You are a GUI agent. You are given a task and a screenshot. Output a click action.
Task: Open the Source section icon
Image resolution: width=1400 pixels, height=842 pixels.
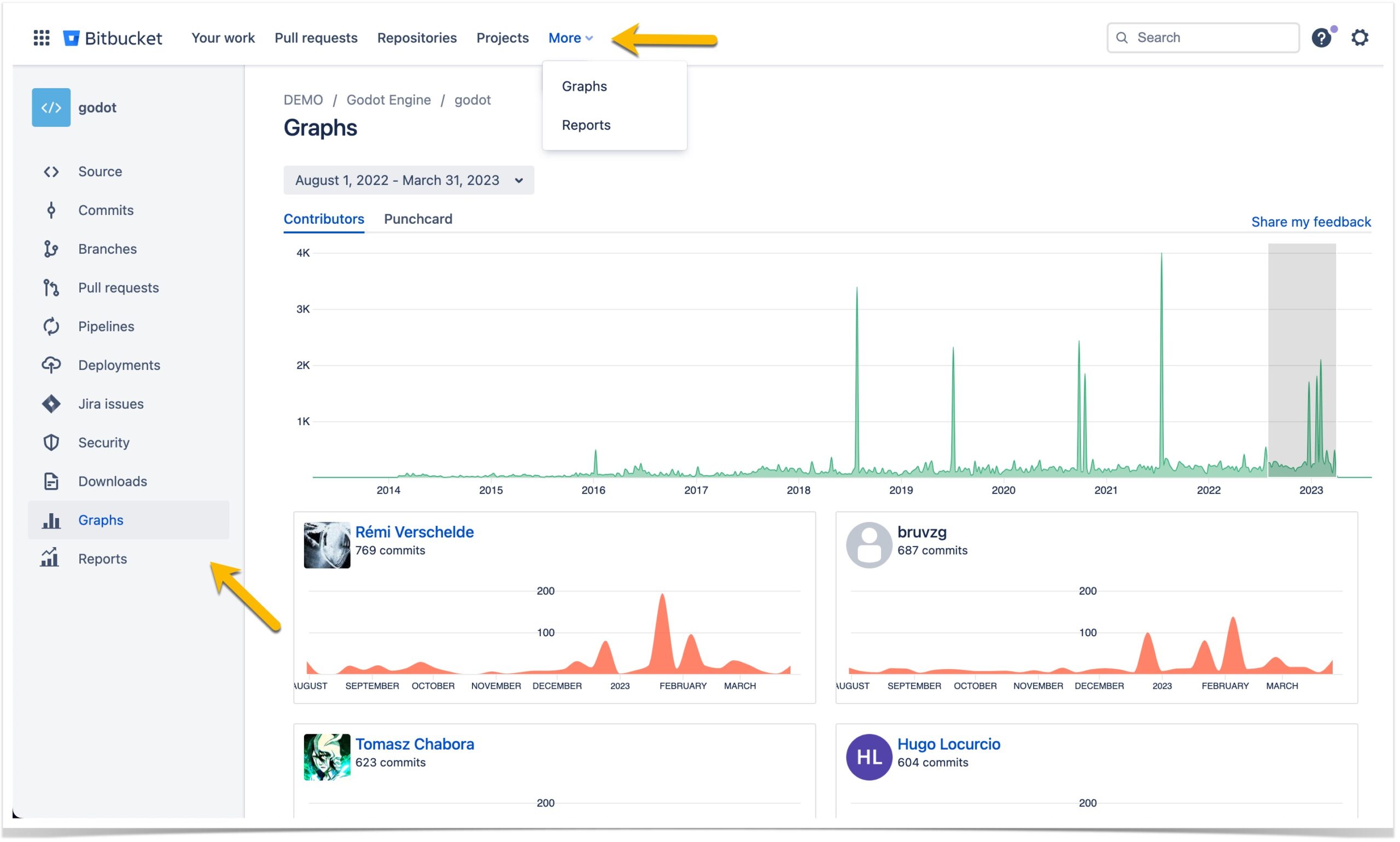(50, 171)
